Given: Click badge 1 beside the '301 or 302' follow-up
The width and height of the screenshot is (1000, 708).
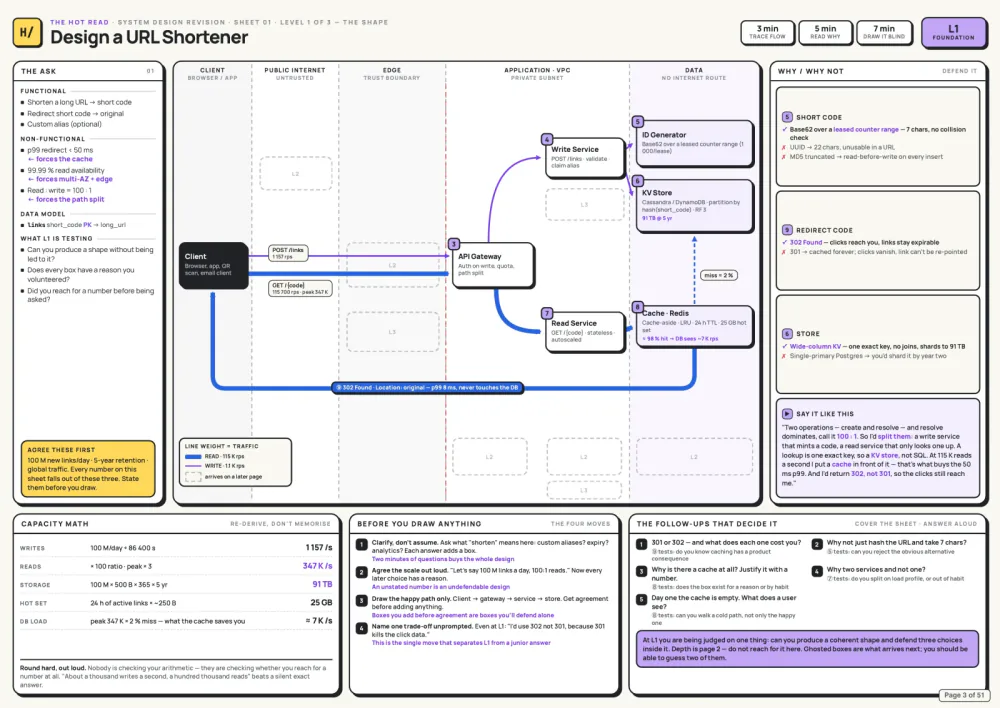Looking at the screenshot, I should pos(642,544).
